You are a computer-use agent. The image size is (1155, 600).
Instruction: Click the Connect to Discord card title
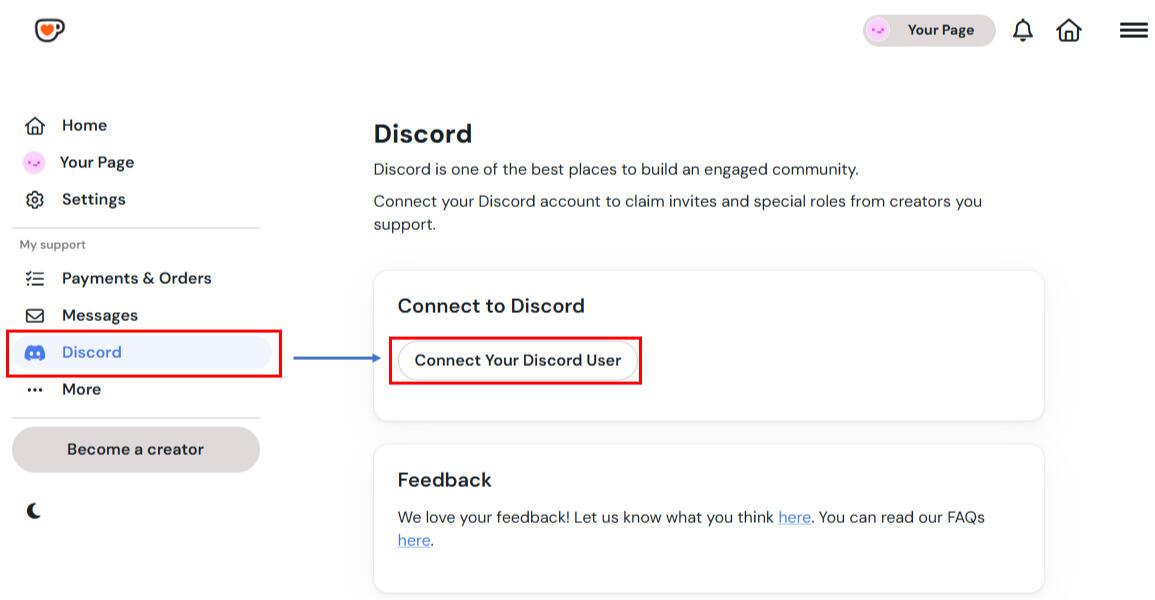[491, 306]
